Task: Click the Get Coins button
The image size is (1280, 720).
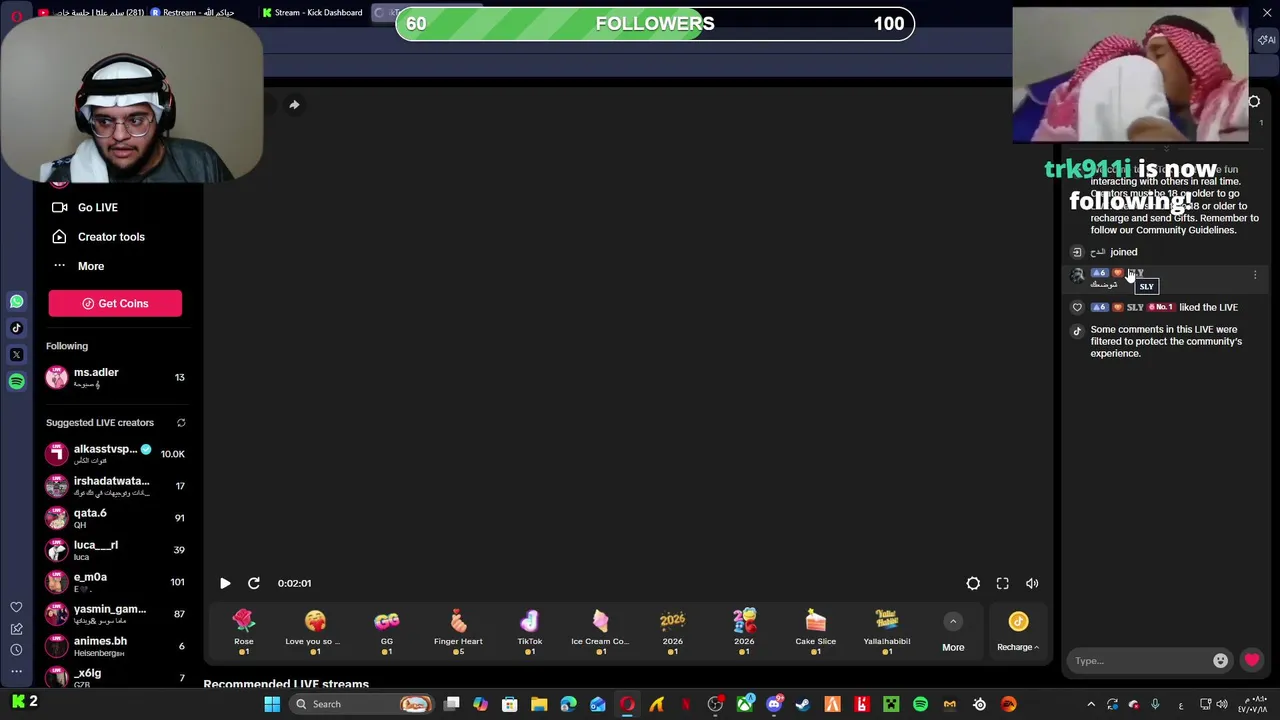Action: pos(115,303)
